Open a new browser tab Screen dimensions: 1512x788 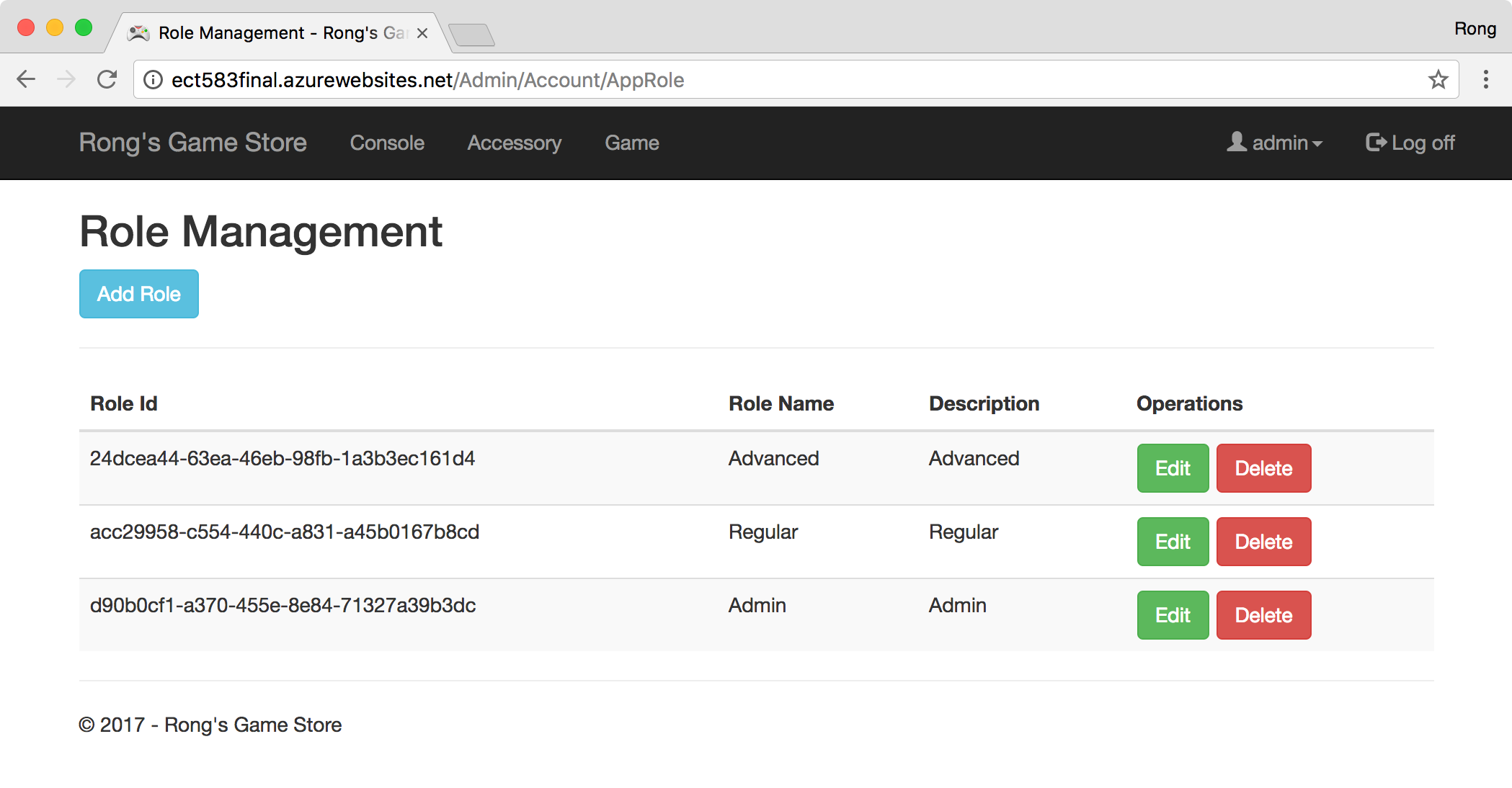point(471,34)
